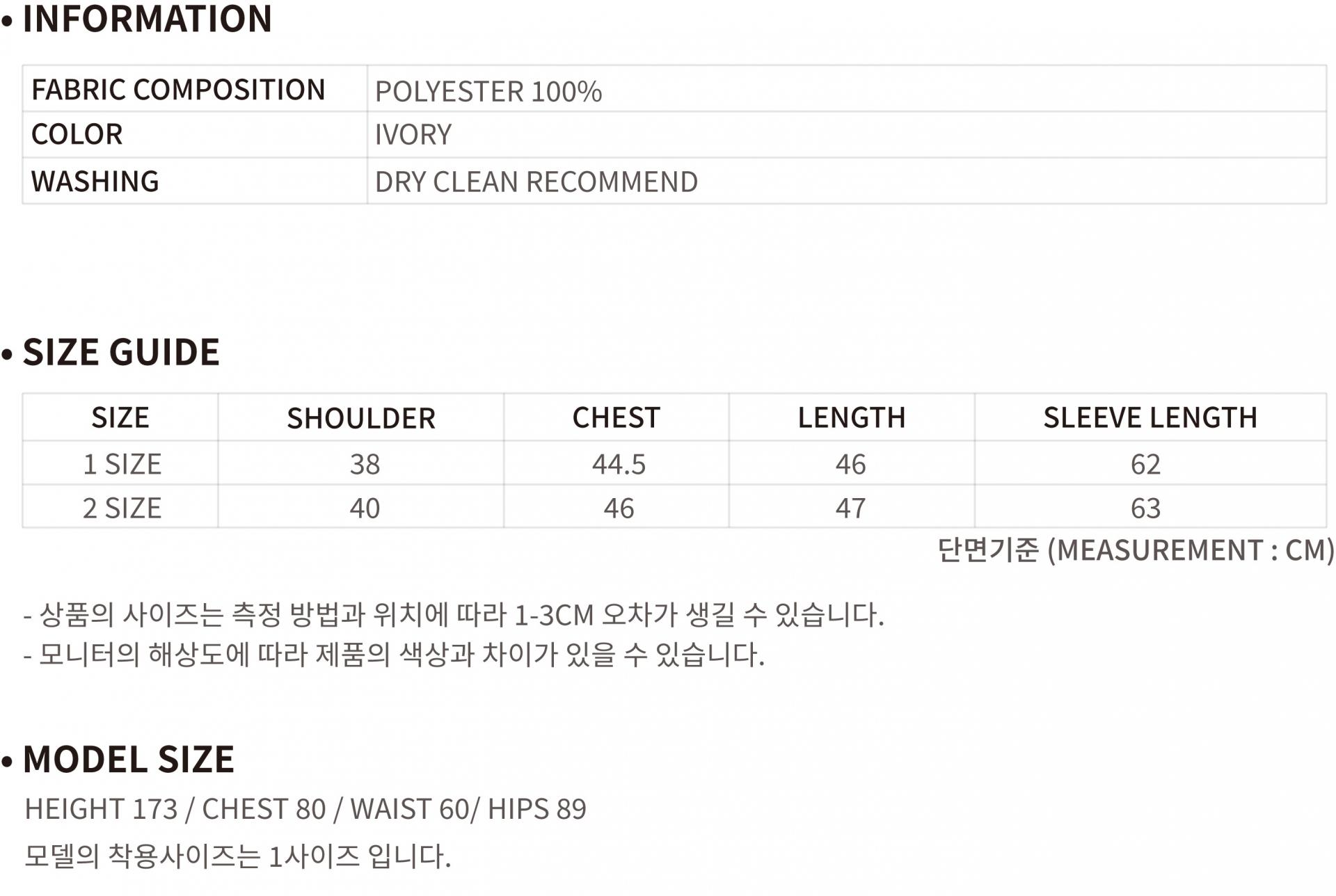Click the SHOULDER column header

coord(361,418)
